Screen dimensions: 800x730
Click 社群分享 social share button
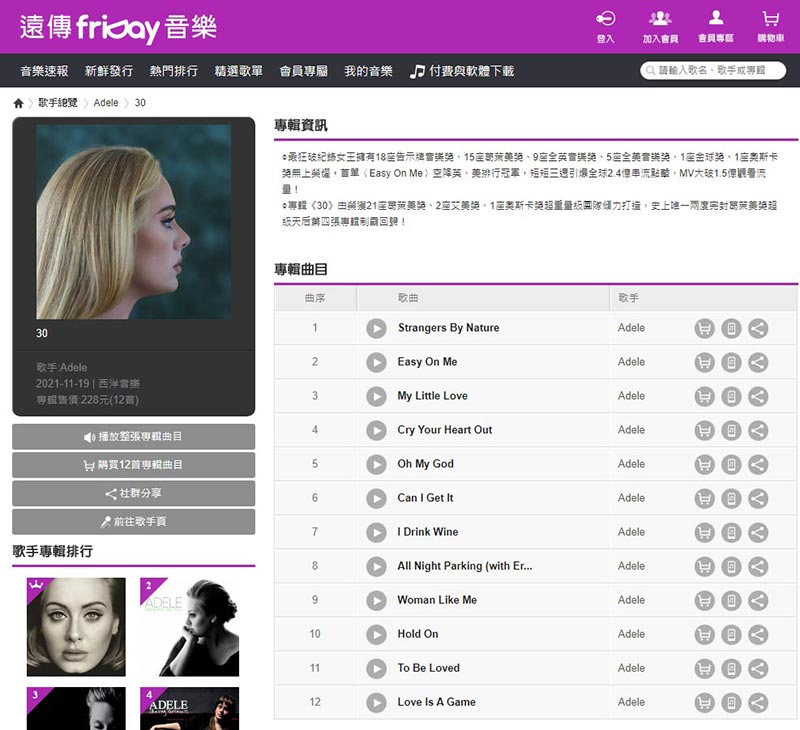pyautogui.click(x=134, y=493)
